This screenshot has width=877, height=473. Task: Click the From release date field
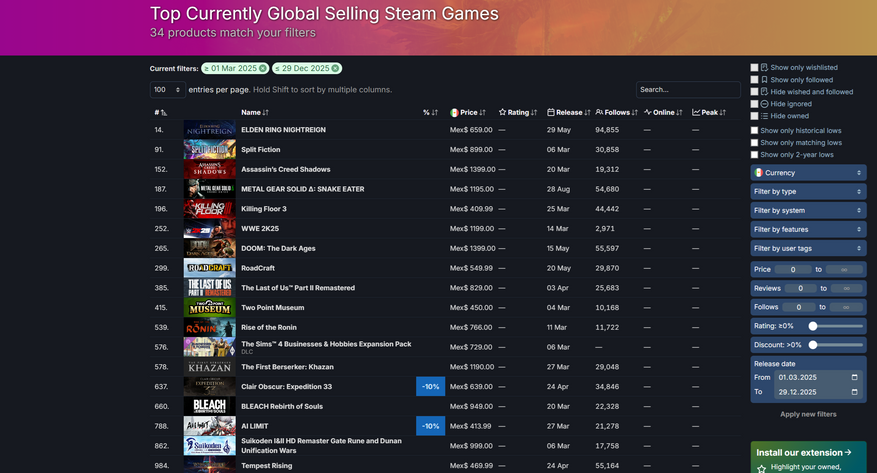coord(818,377)
